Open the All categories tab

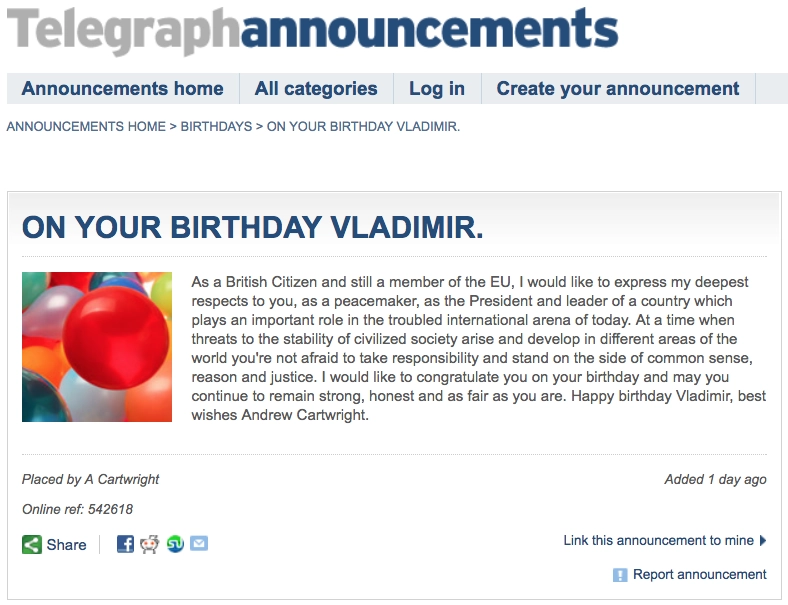(x=316, y=89)
